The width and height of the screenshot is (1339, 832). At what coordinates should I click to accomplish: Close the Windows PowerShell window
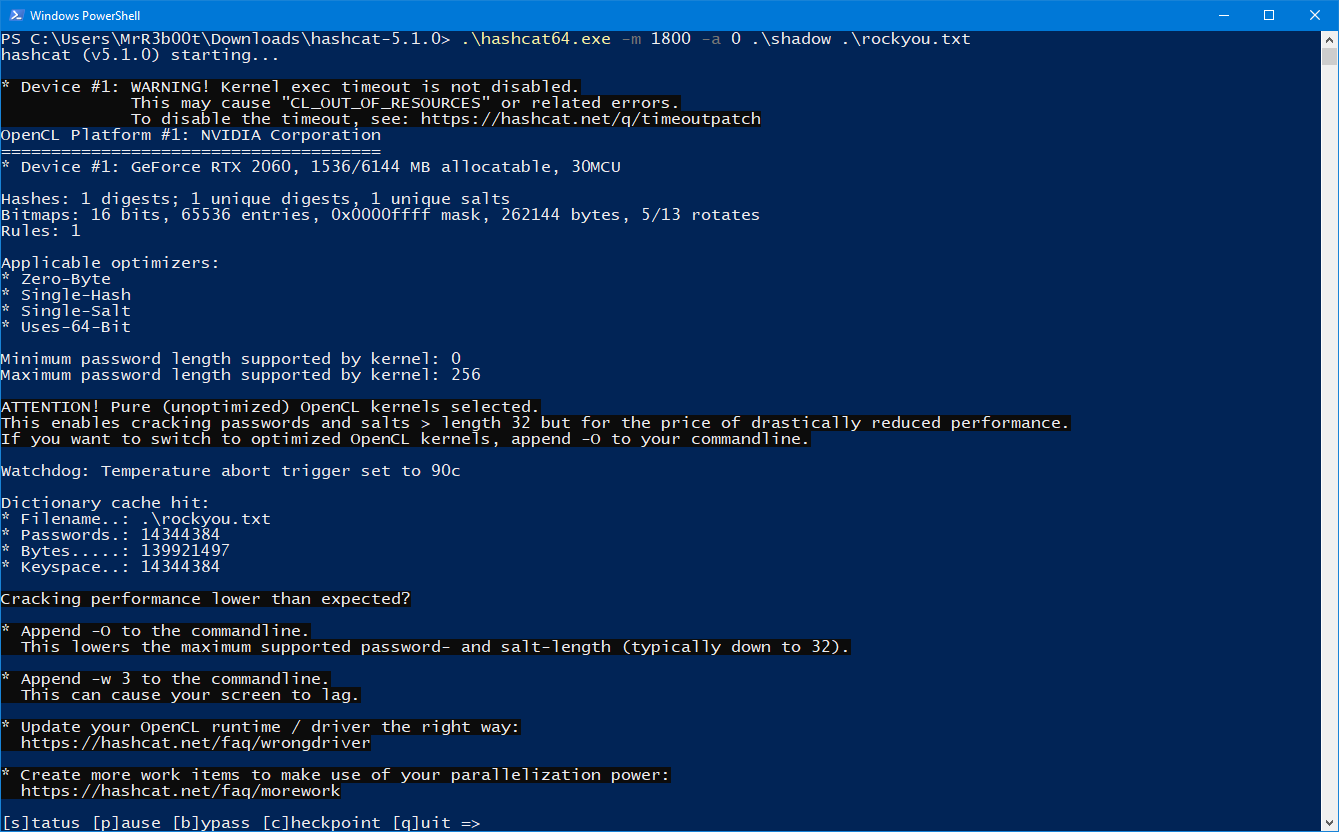pyautogui.click(x=1315, y=15)
